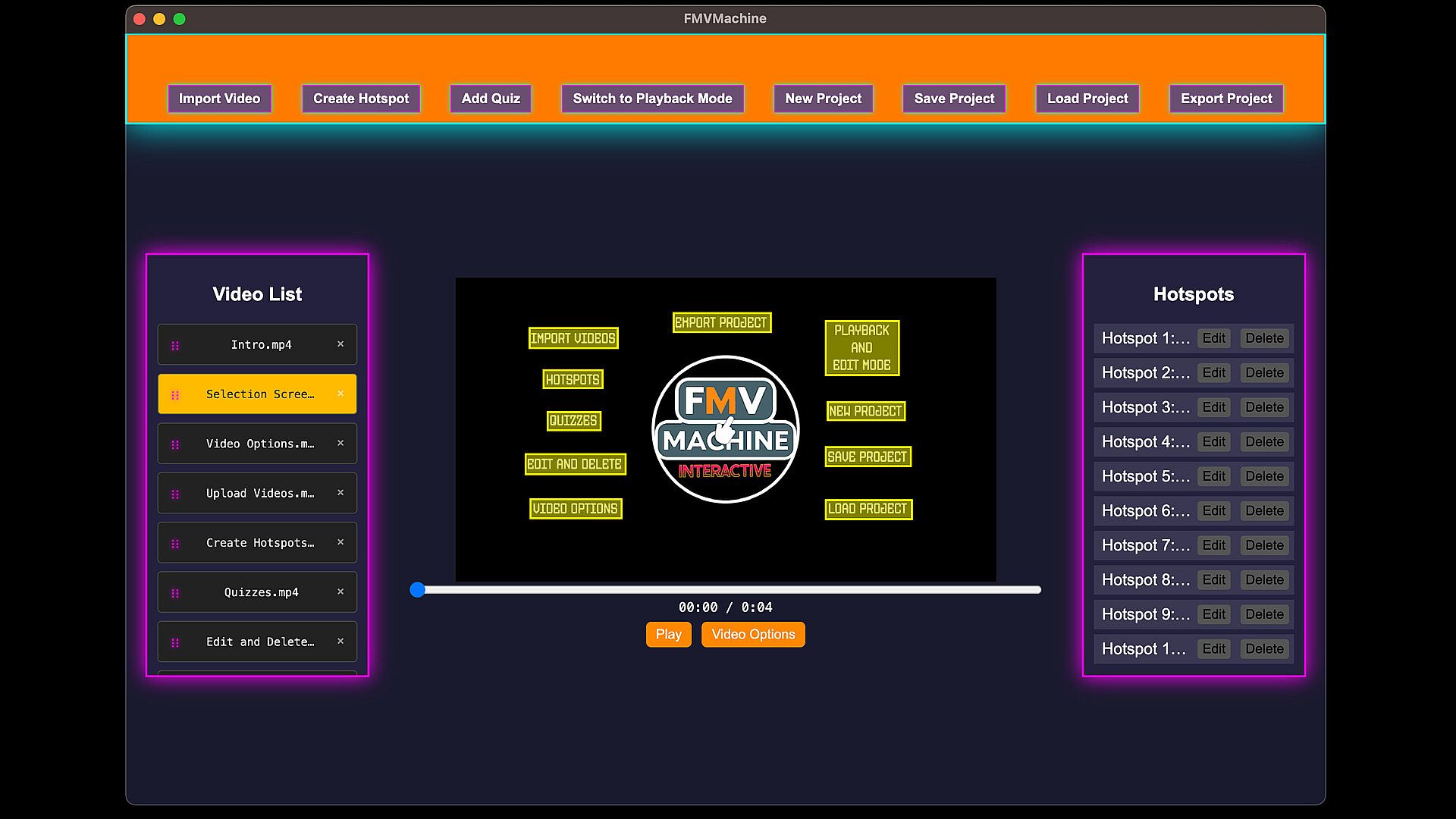Remove Intro.mp4 using its X icon
This screenshot has height=819, width=1456.
(340, 344)
